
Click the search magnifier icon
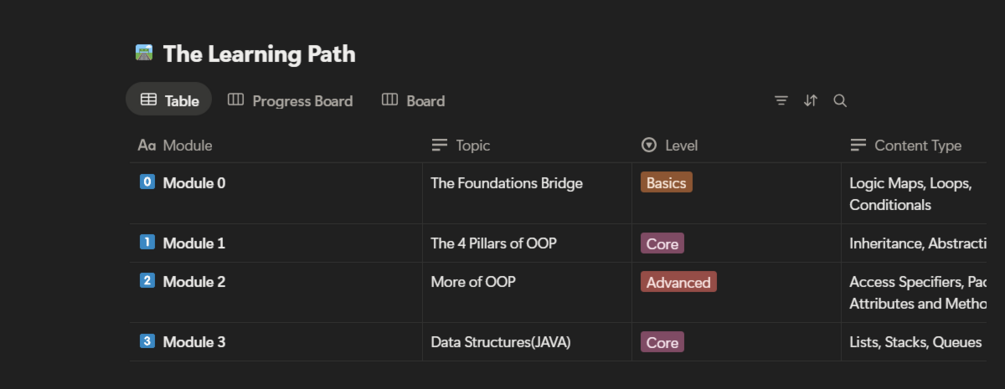tap(840, 101)
